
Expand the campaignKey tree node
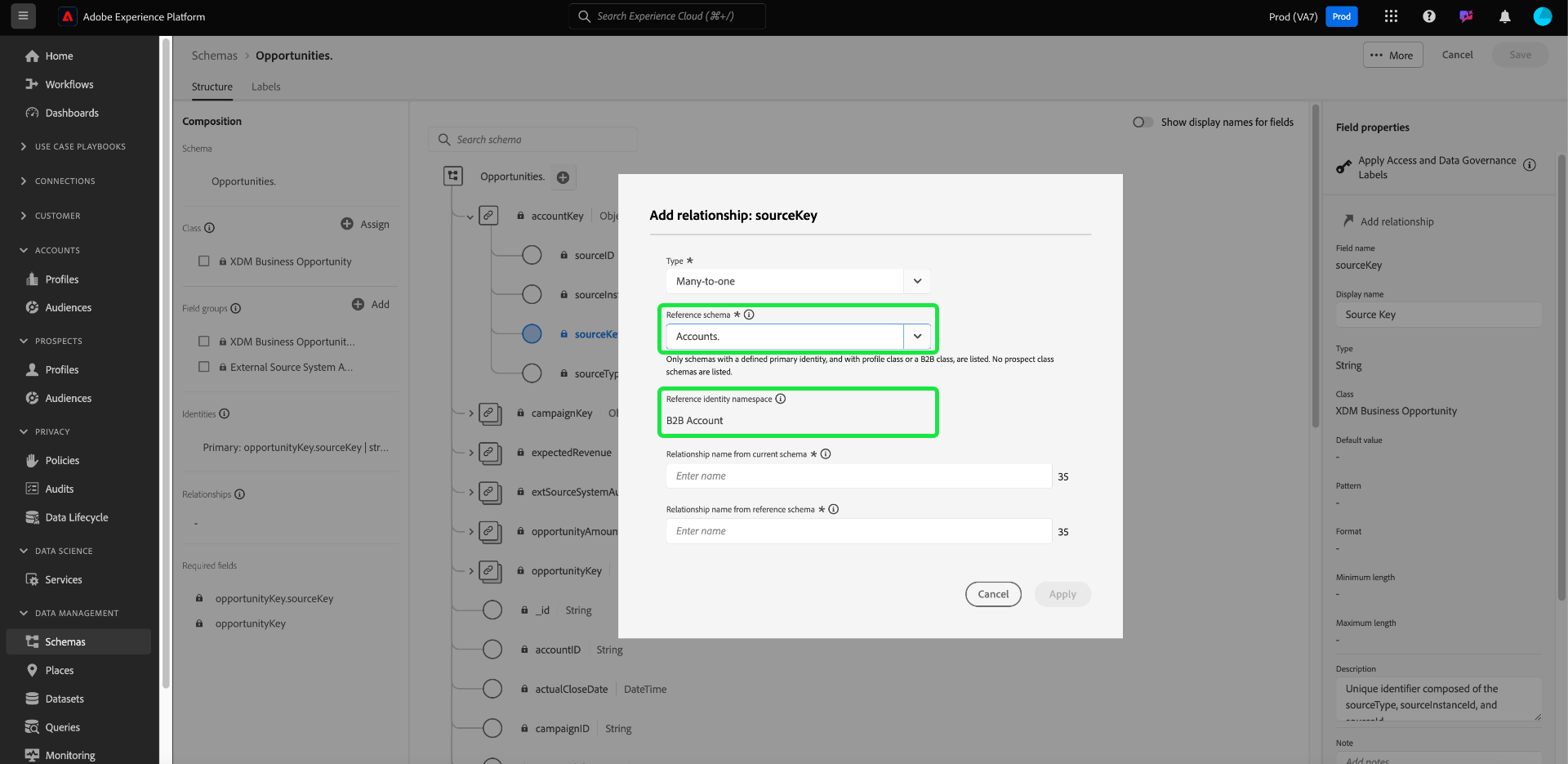(x=471, y=413)
